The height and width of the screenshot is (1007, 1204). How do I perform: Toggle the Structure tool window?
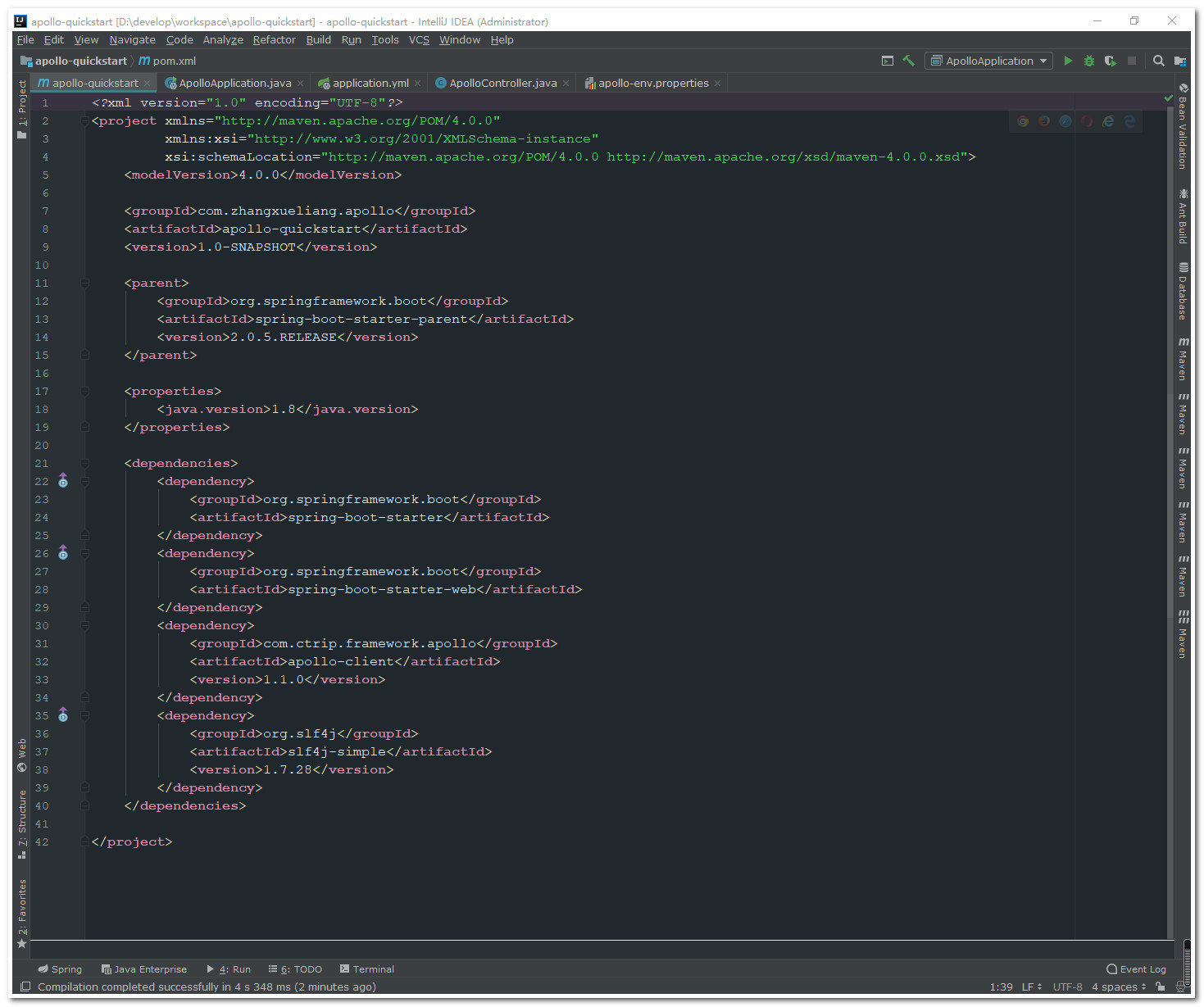(x=22, y=824)
